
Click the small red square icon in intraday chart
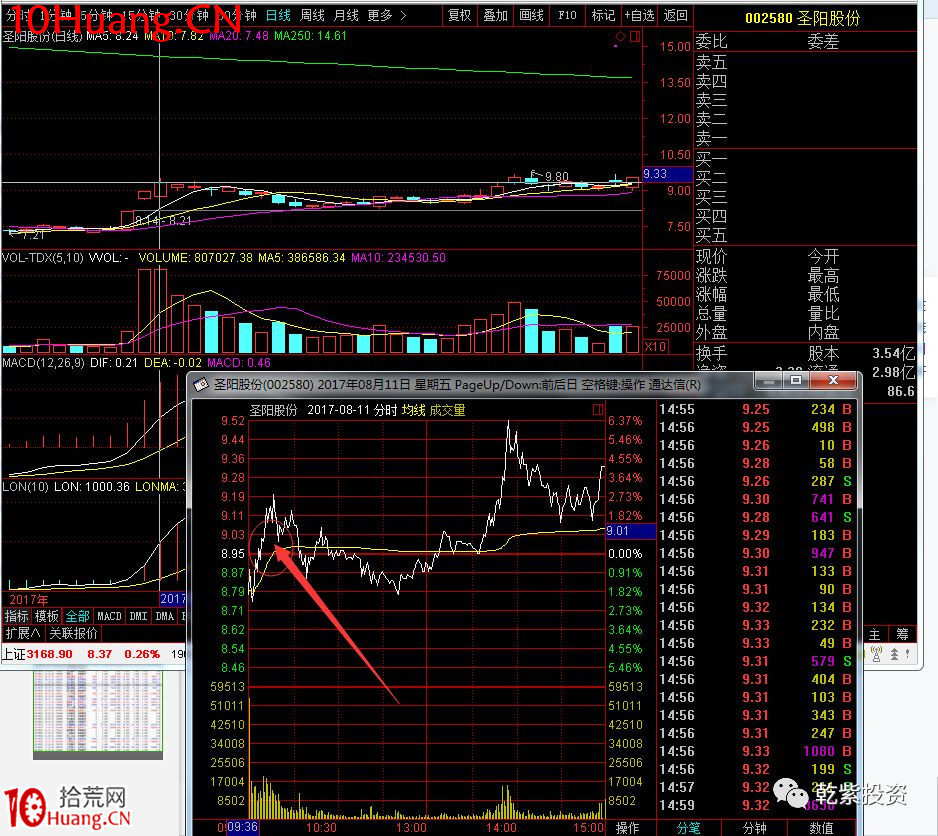[x=598, y=409]
